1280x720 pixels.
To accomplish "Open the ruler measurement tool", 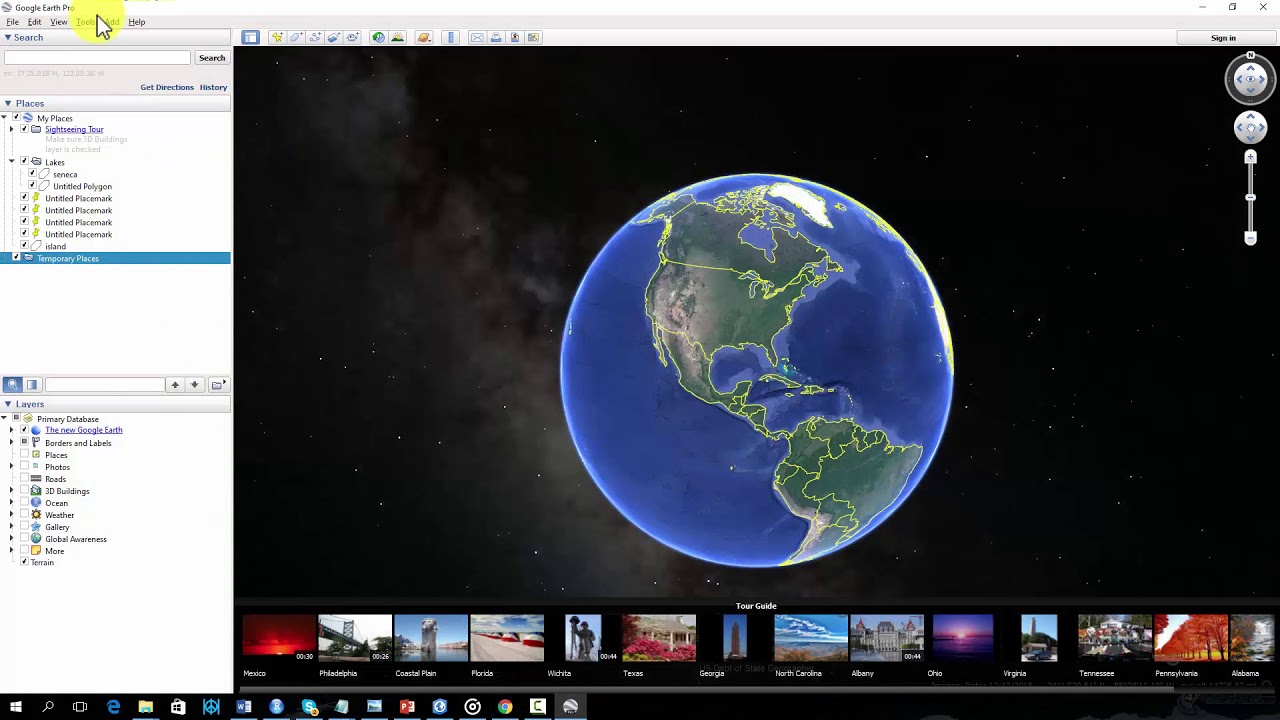I will point(451,38).
